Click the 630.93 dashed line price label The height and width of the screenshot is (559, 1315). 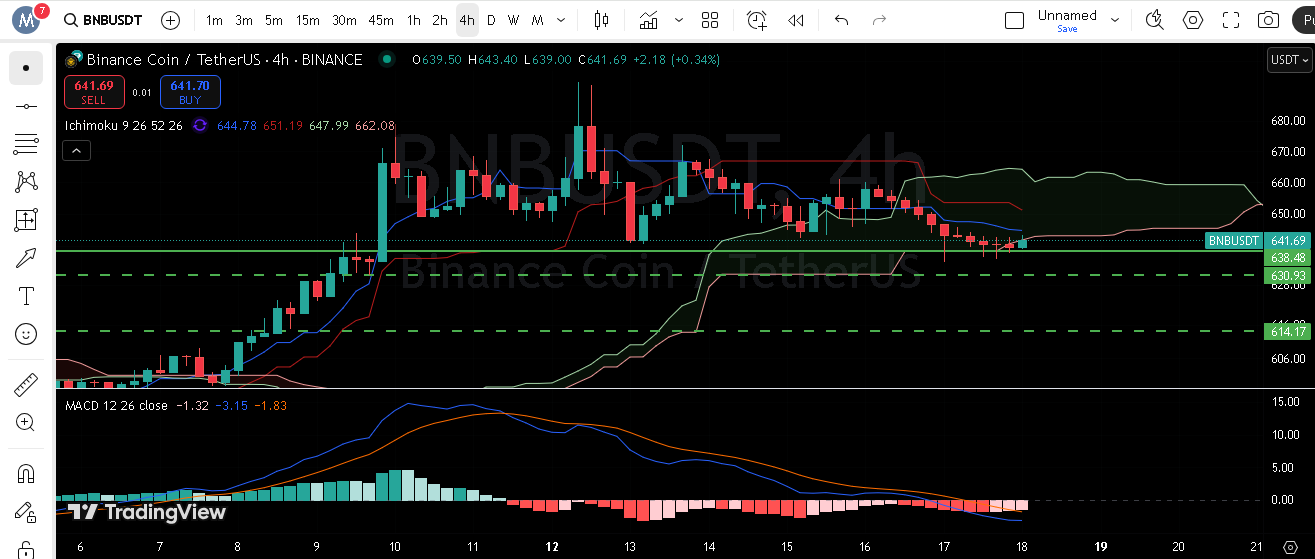click(x=1288, y=275)
